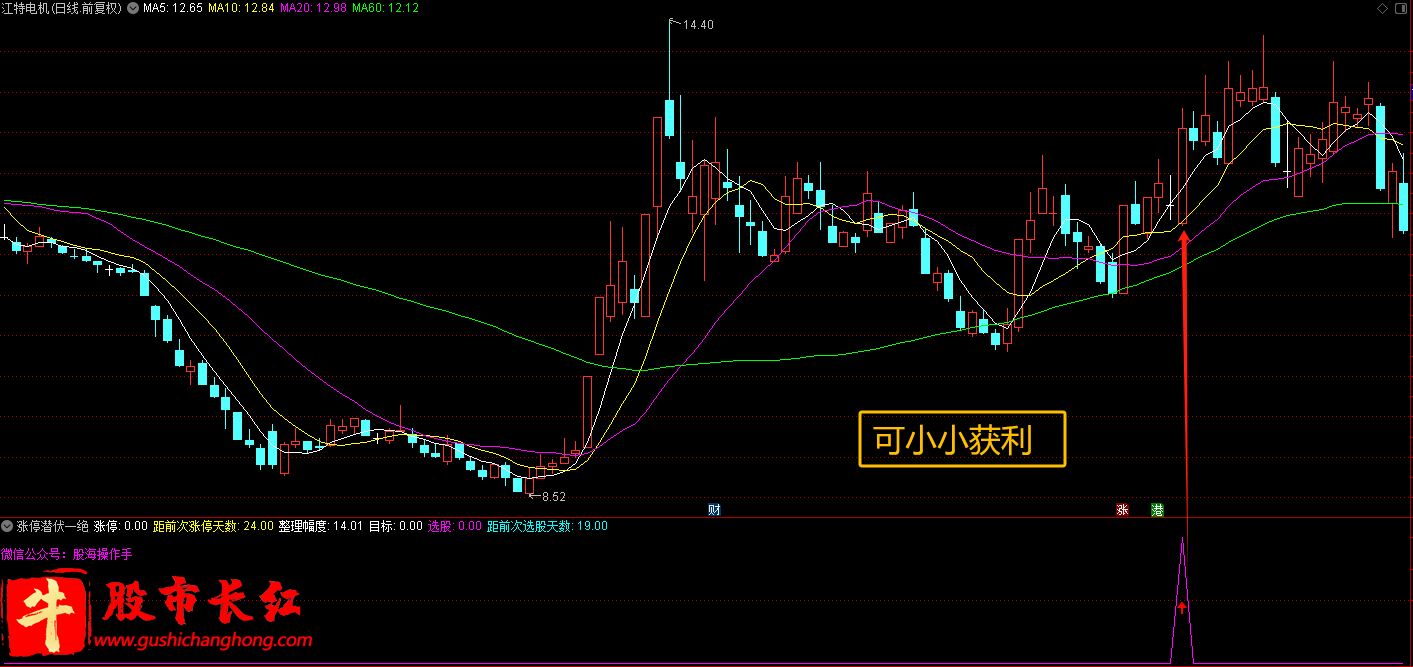The image size is (1413, 667).
Task: Click the 微信公众号: 股海操作手 text
Action: click(x=67, y=553)
